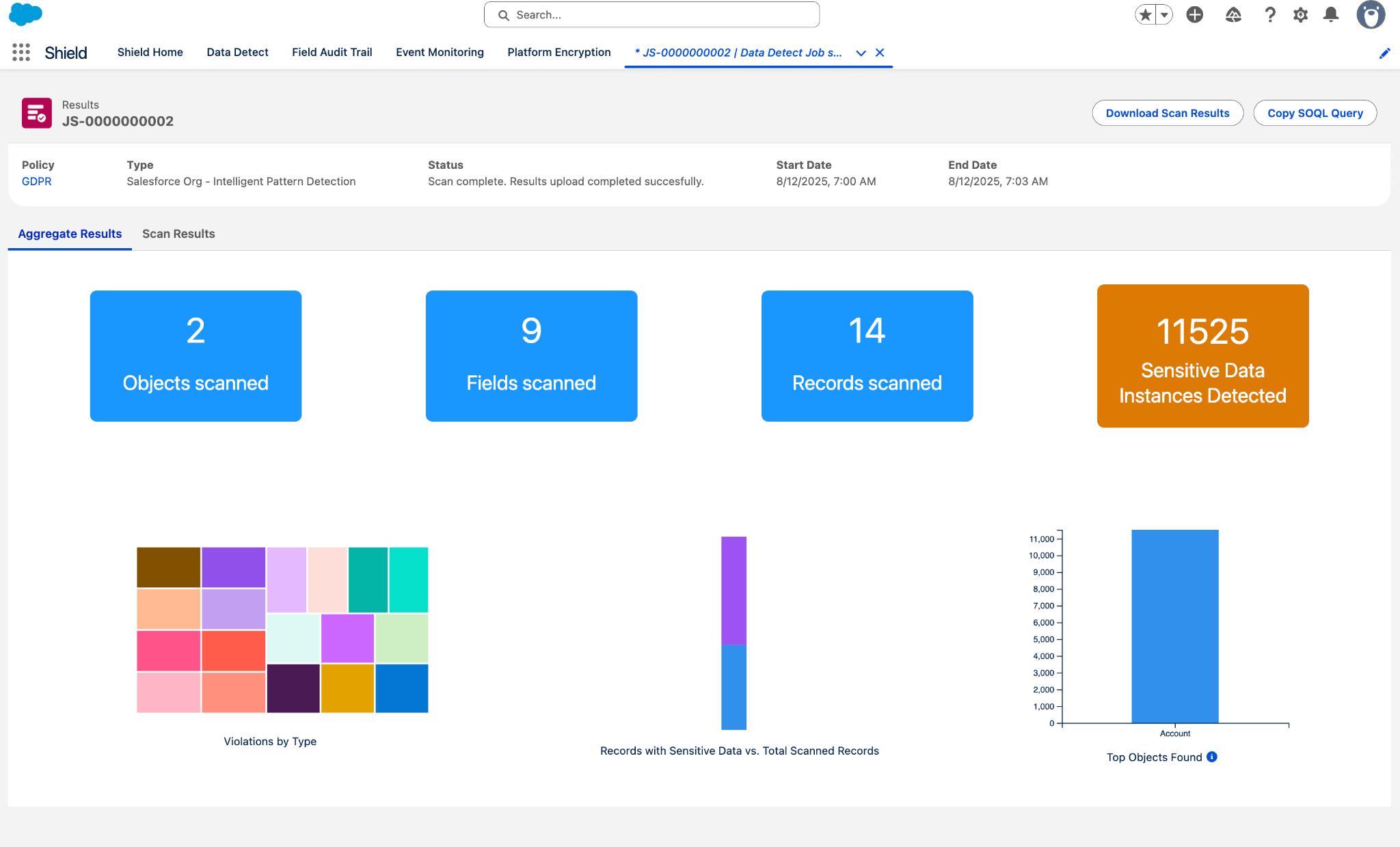Click the user avatar profile icon
This screenshot has height=847, width=1400.
point(1370,14)
